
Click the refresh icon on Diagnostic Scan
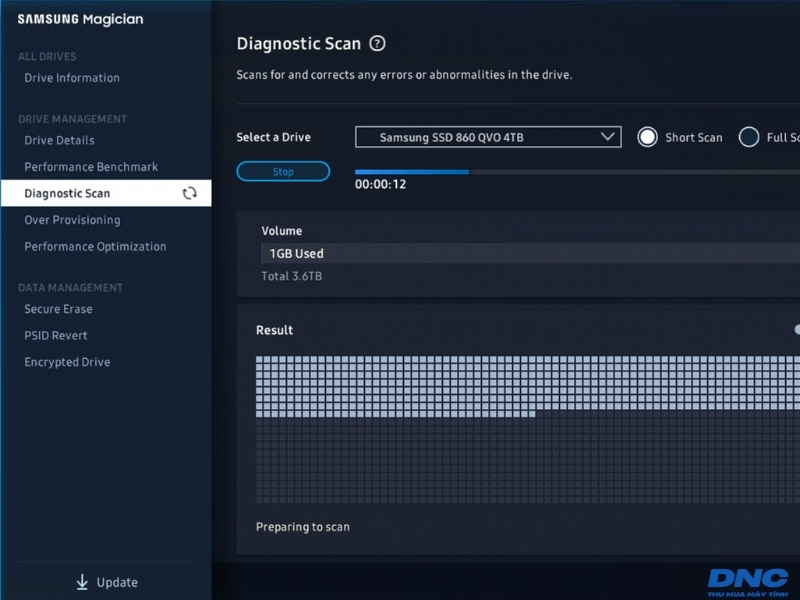coord(190,193)
